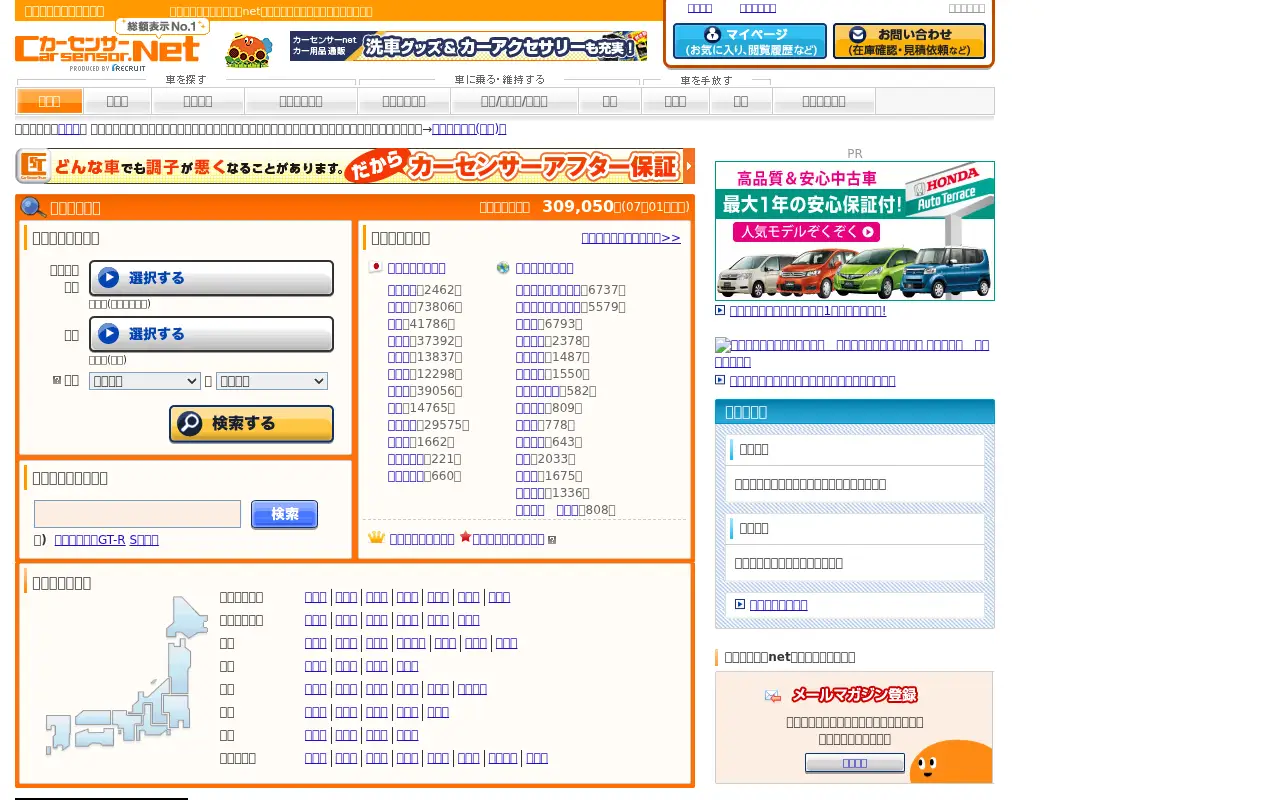Click the red star icon below the maker list

tap(465, 538)
